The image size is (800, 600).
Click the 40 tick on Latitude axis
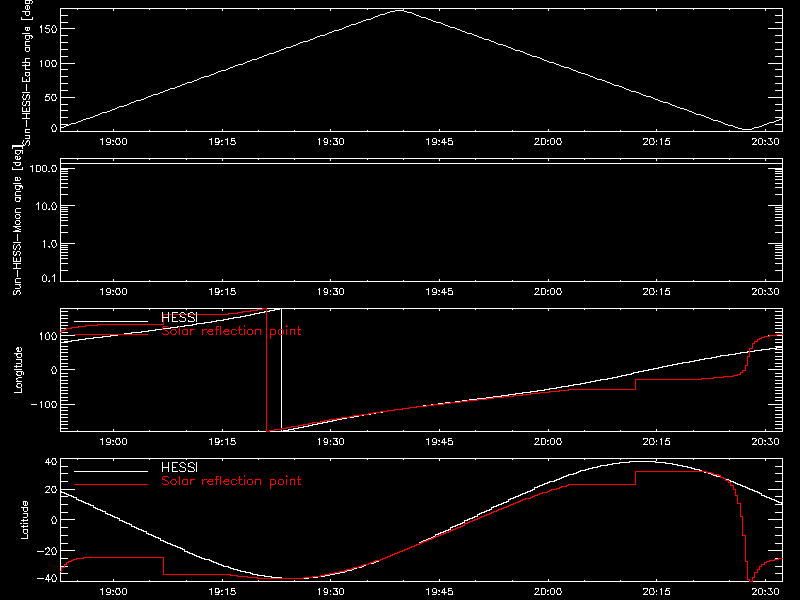[x=51, y=462]
